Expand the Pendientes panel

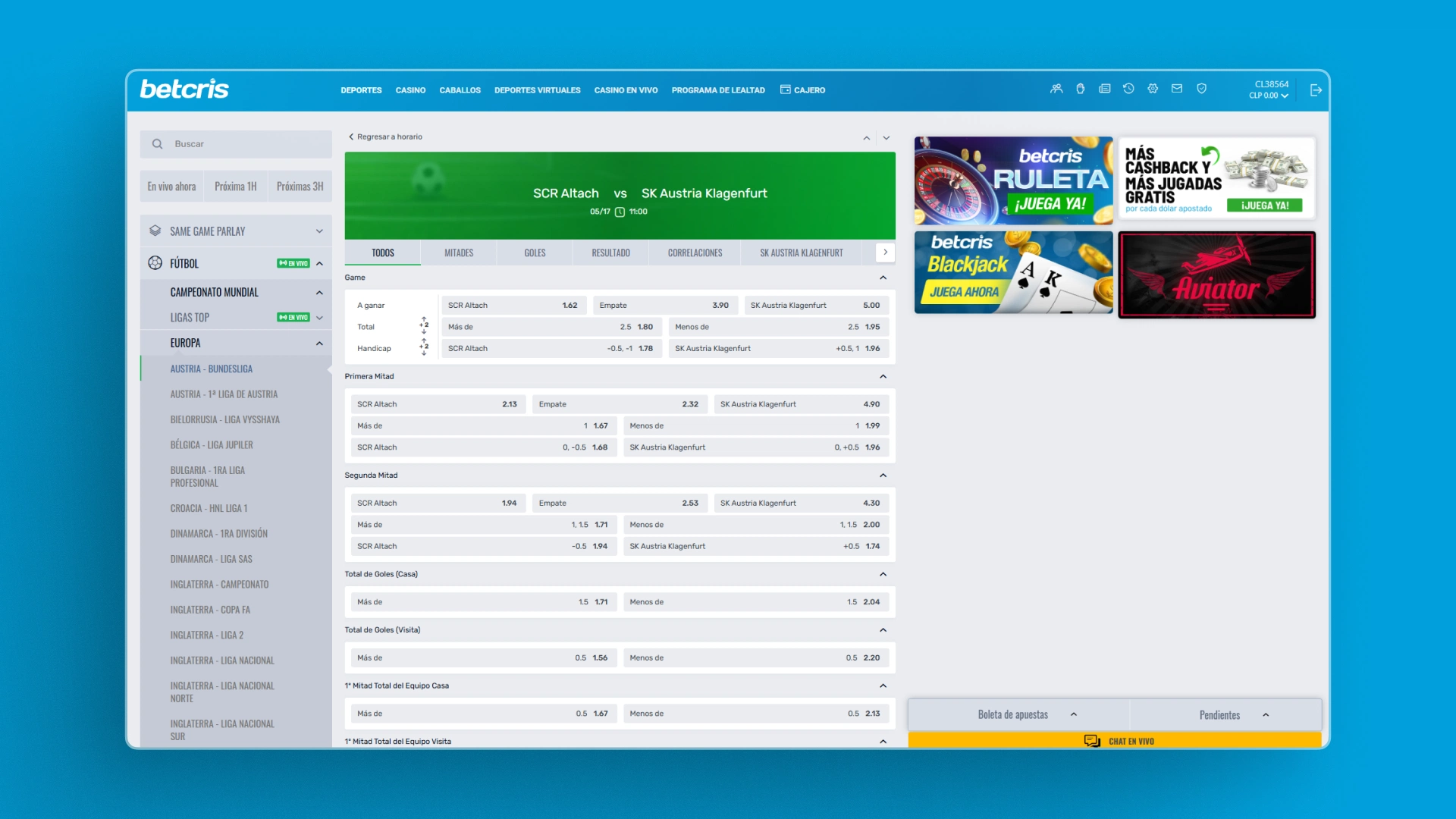coord(1225,714)
